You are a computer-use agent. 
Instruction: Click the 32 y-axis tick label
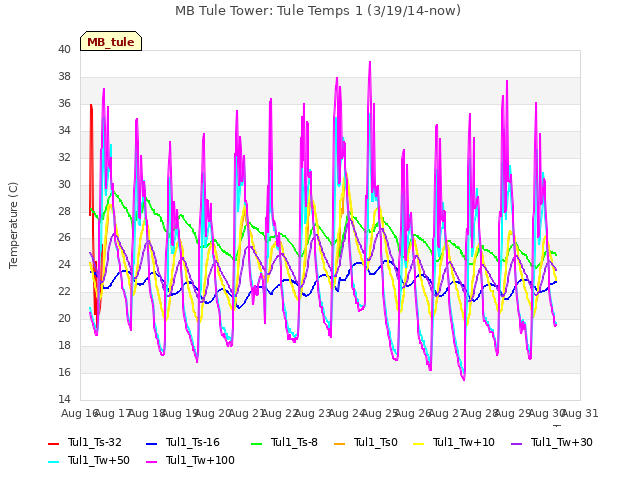pyautogui.click(x=64, y=157)
